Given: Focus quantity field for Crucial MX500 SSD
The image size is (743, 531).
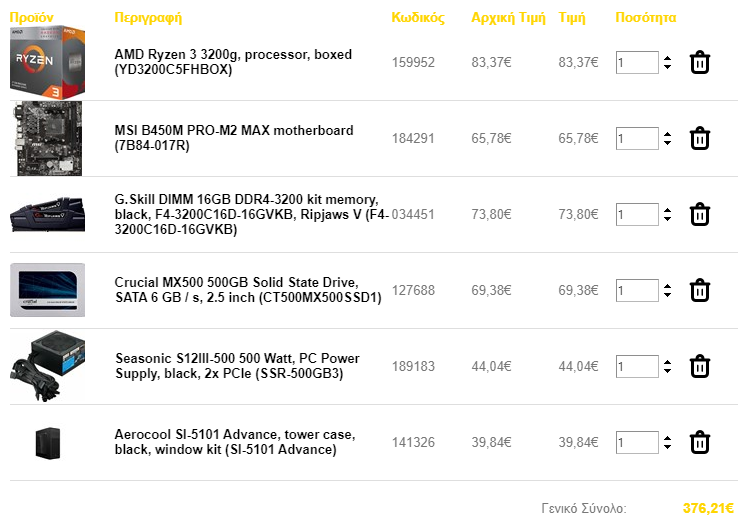Looking at the screenshot, I should tap(637, 290).
